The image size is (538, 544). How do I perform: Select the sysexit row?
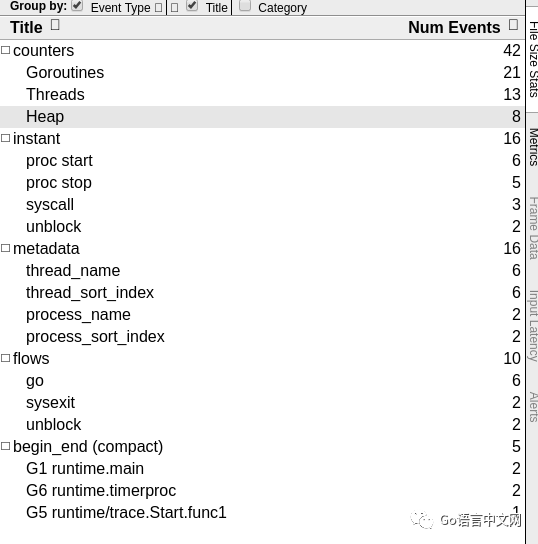coord(262,402)
